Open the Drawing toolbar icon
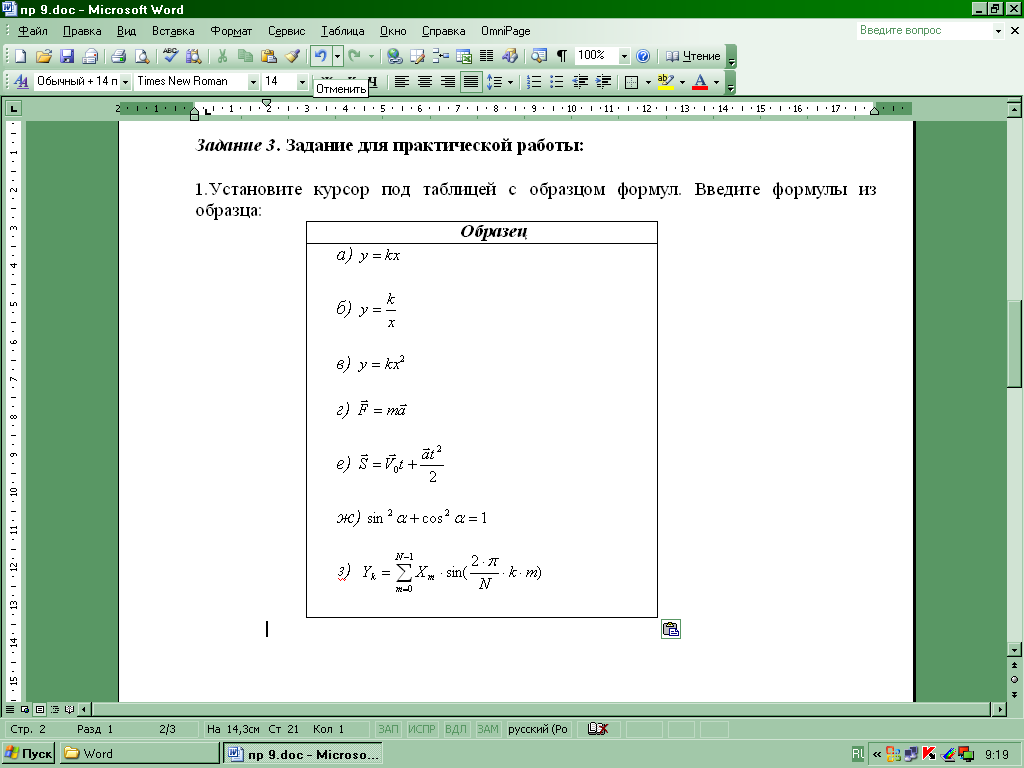The height and width of the screenshot is (768, 1024). [x=510, y=56]
